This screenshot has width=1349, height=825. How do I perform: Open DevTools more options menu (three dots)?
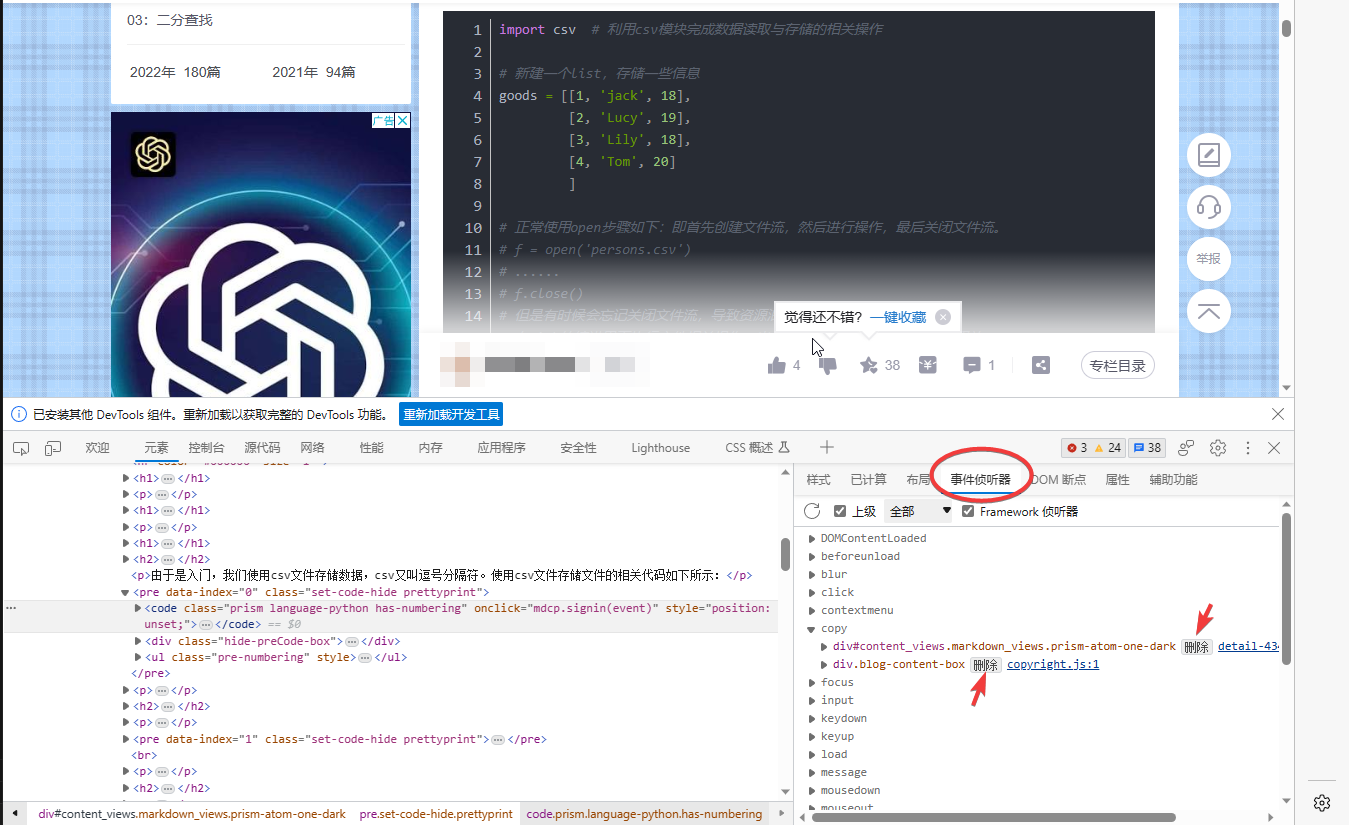(x=1247, y=448)
